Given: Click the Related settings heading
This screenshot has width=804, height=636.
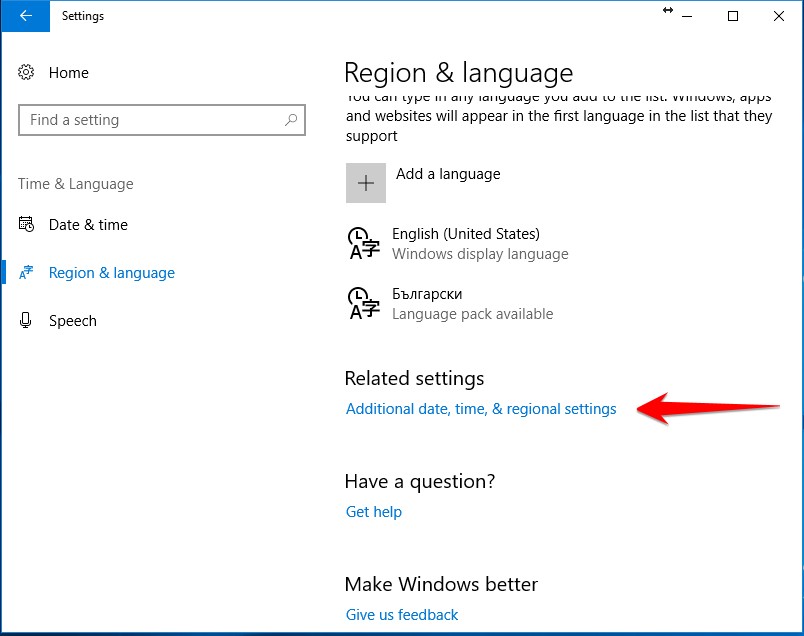Looking at the screenshot, I should tap(414, 379).
